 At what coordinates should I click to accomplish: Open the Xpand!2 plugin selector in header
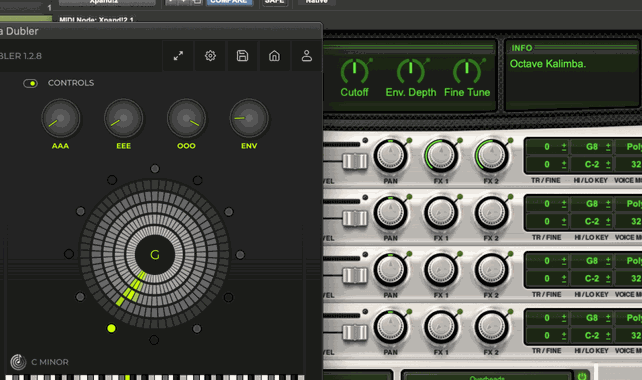point(107,2)
